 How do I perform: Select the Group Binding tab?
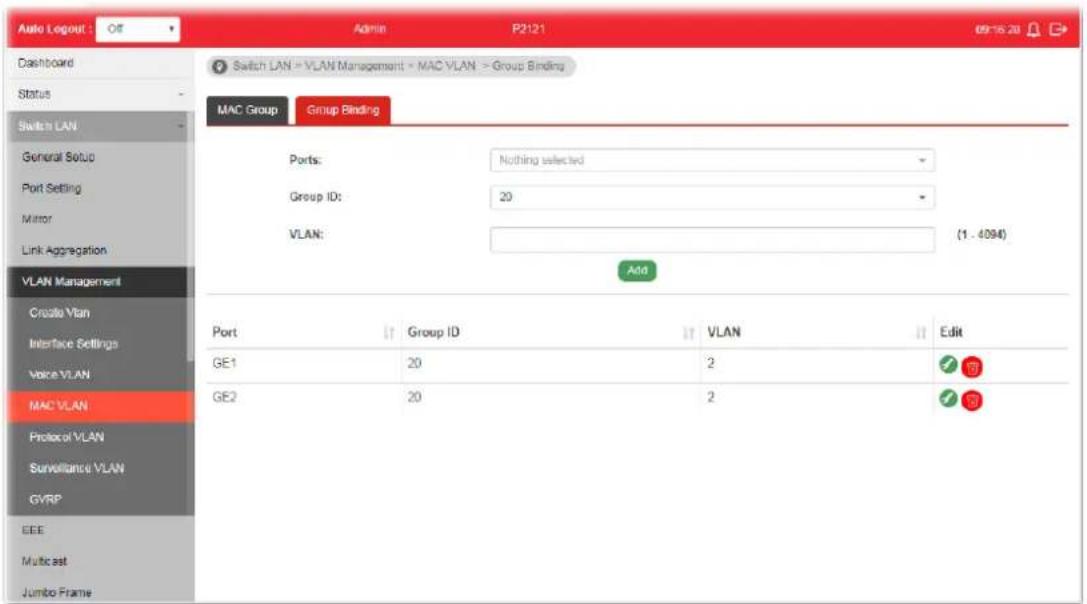pos(343,110)
